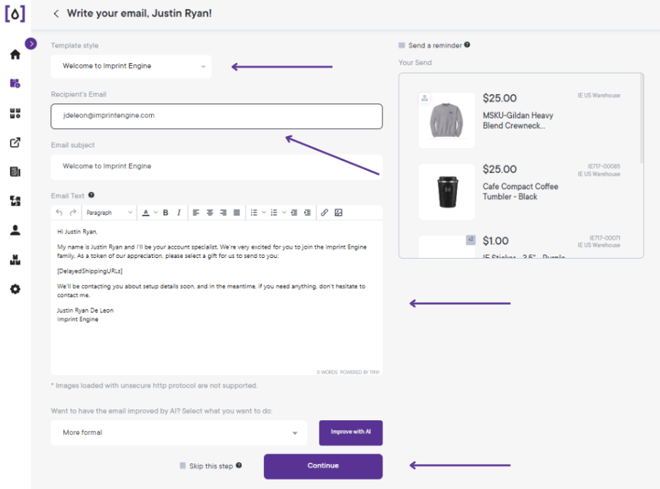This screenshot has width=660, height=489.
Task: Open the Settings gear in the sidebar
Action: [x=15, y=289]
